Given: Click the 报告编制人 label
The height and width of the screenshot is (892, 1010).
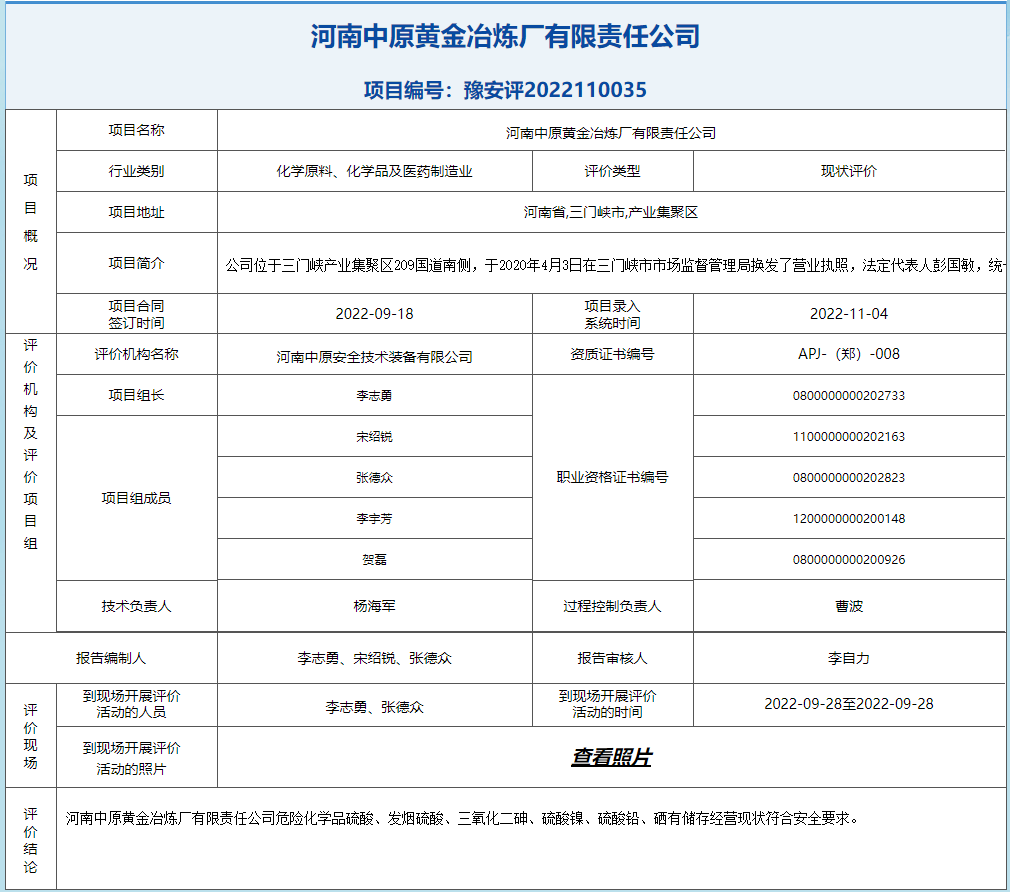Looking at the screenshot, I should pos(111,658).
